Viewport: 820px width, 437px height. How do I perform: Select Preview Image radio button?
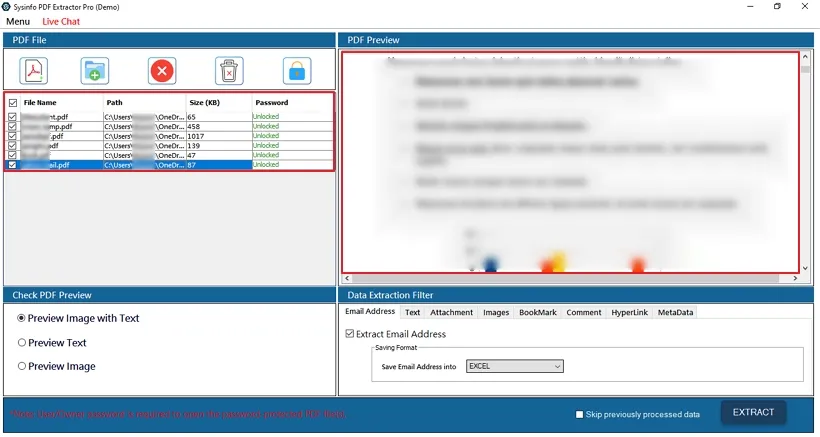[x=21, y=366]
